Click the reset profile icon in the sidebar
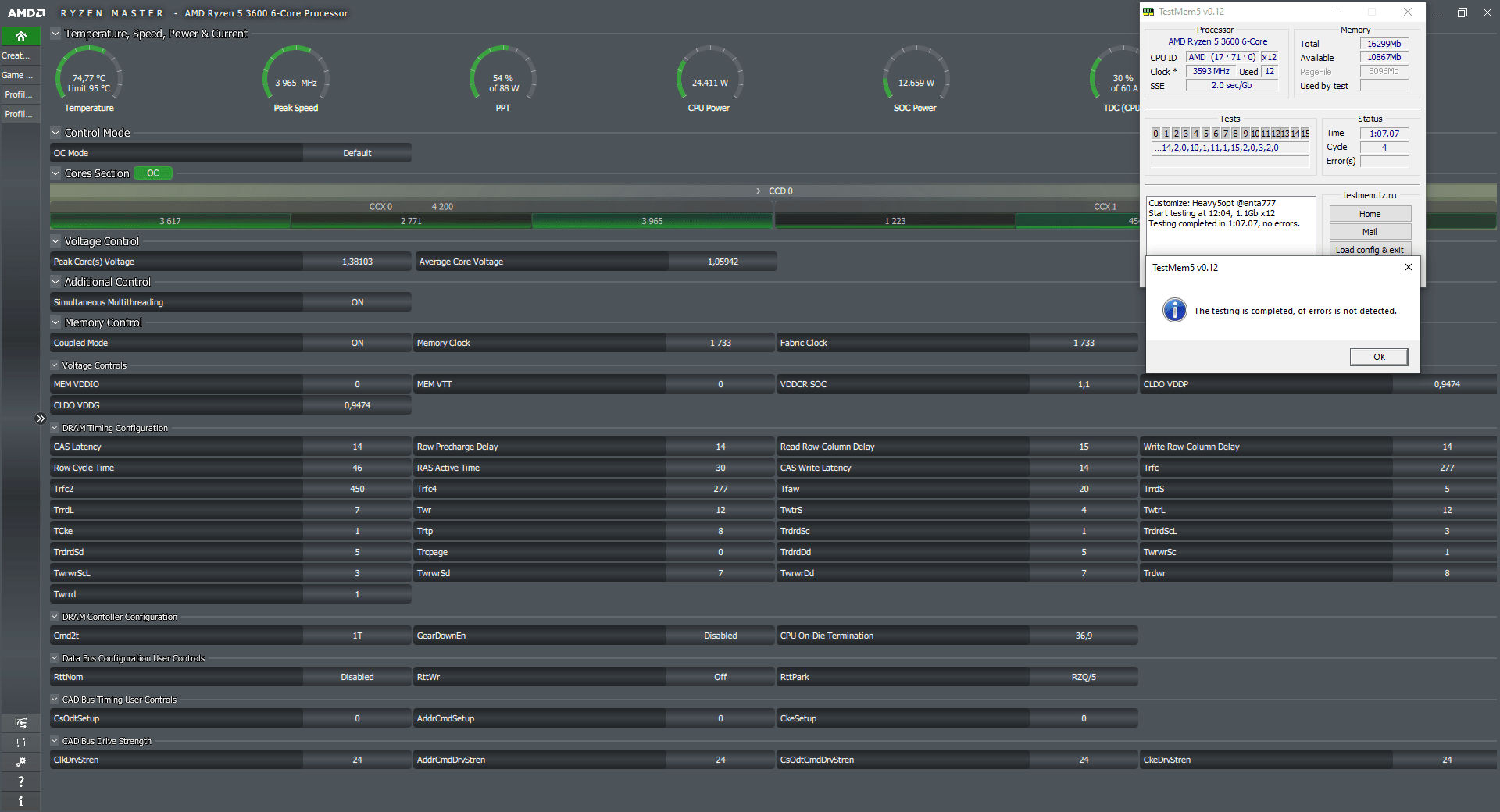The image size is (1500, 812). coord(20,743)
